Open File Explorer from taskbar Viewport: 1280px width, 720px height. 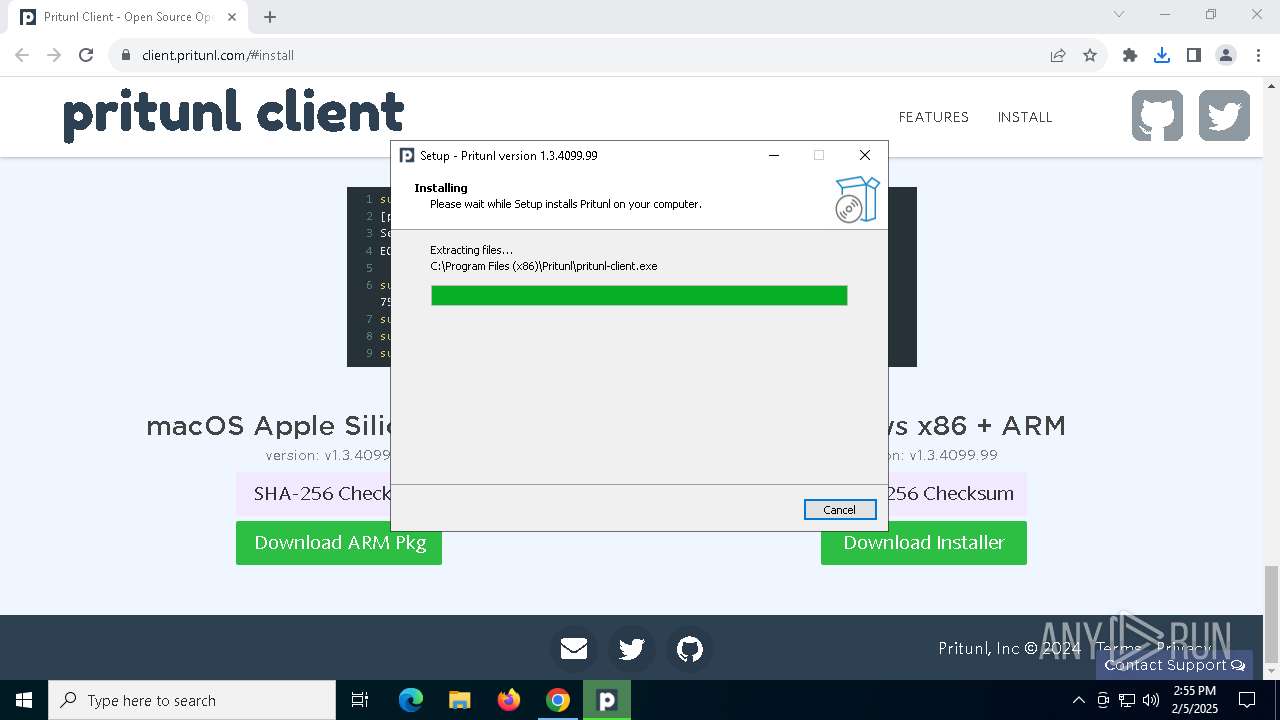[460, 700]
